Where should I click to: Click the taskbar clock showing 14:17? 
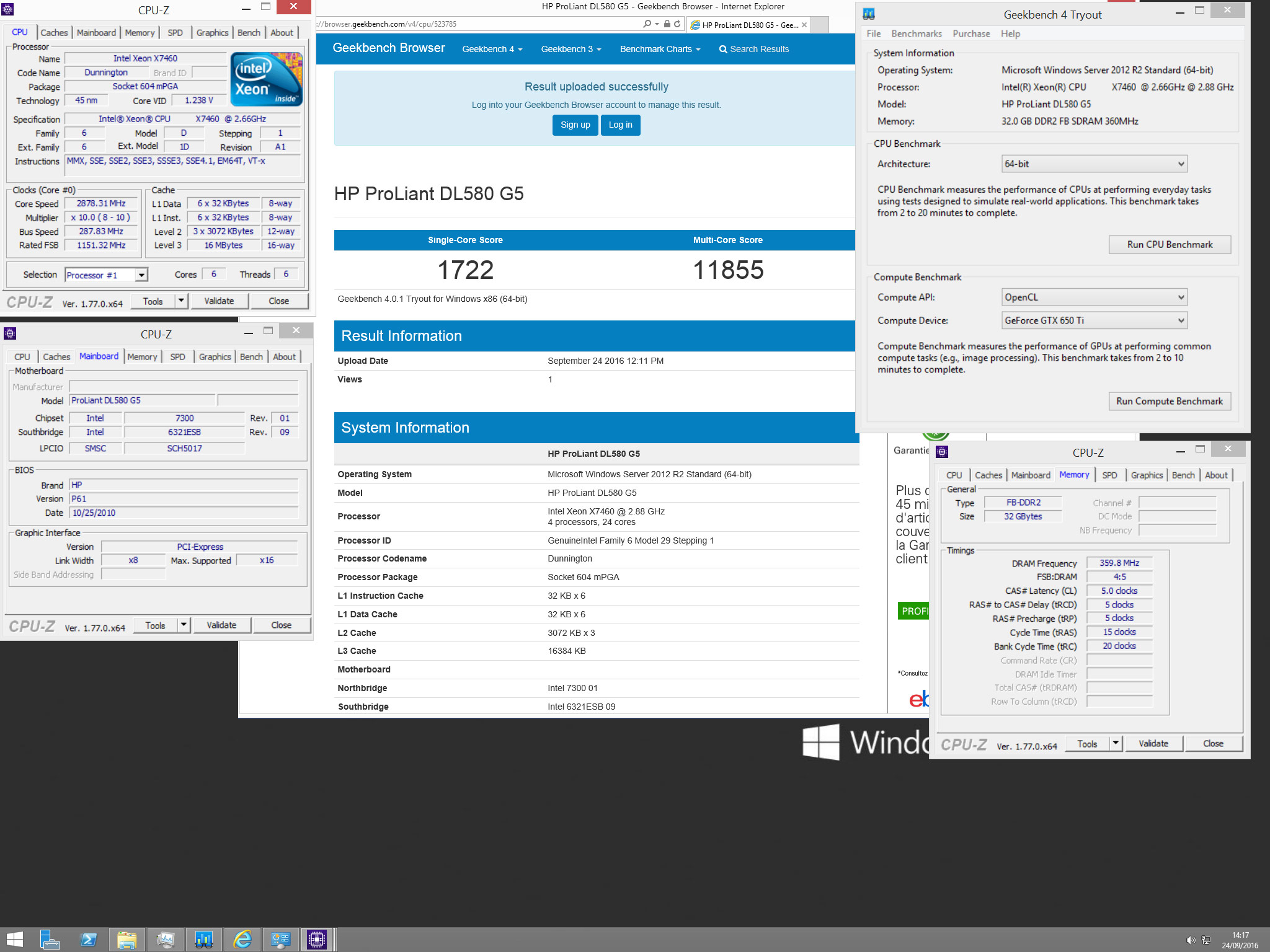(1240, 940)
